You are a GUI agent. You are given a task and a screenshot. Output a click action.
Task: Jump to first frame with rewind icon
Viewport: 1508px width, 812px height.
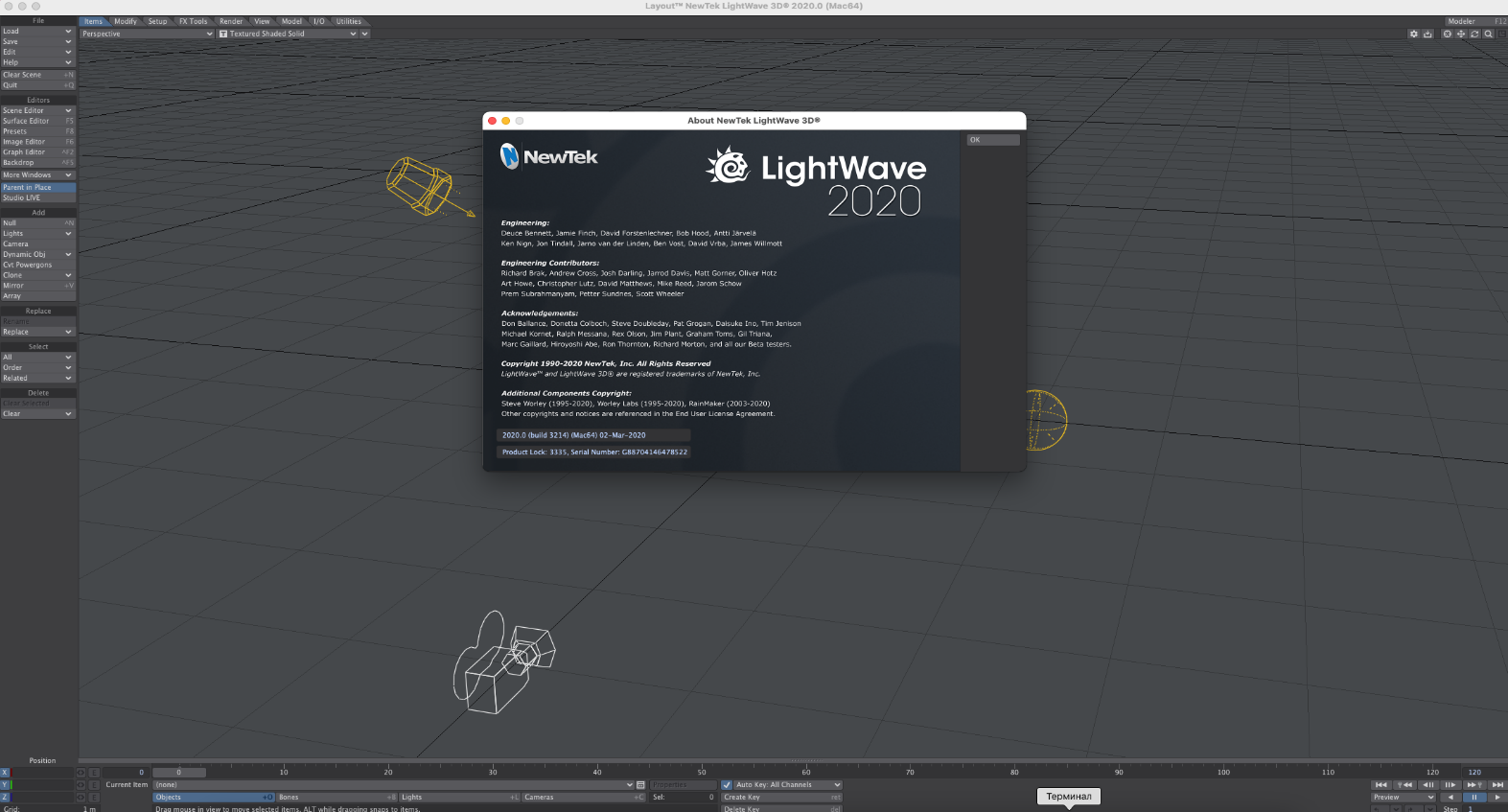[x=1380, y=785]
